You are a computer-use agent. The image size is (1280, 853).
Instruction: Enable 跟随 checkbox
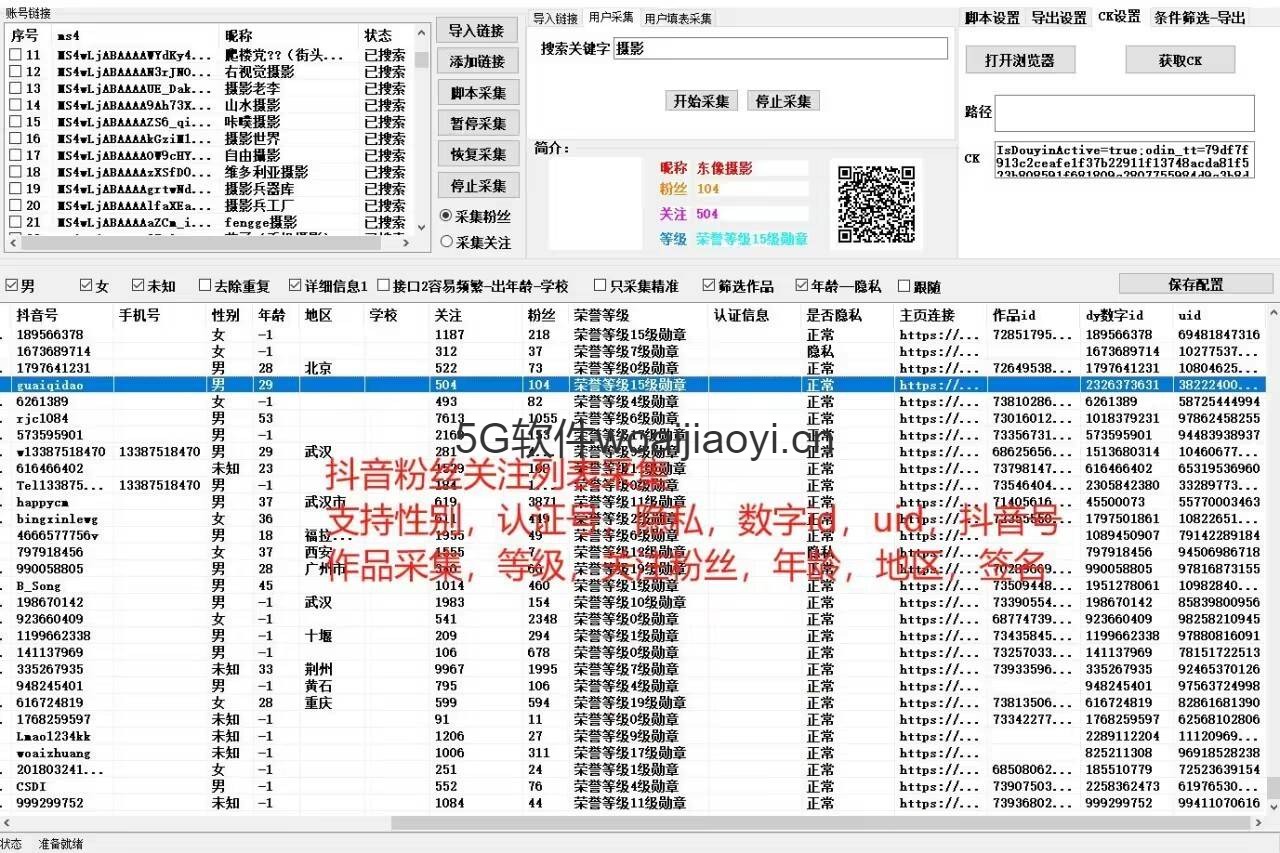point(904,286)
